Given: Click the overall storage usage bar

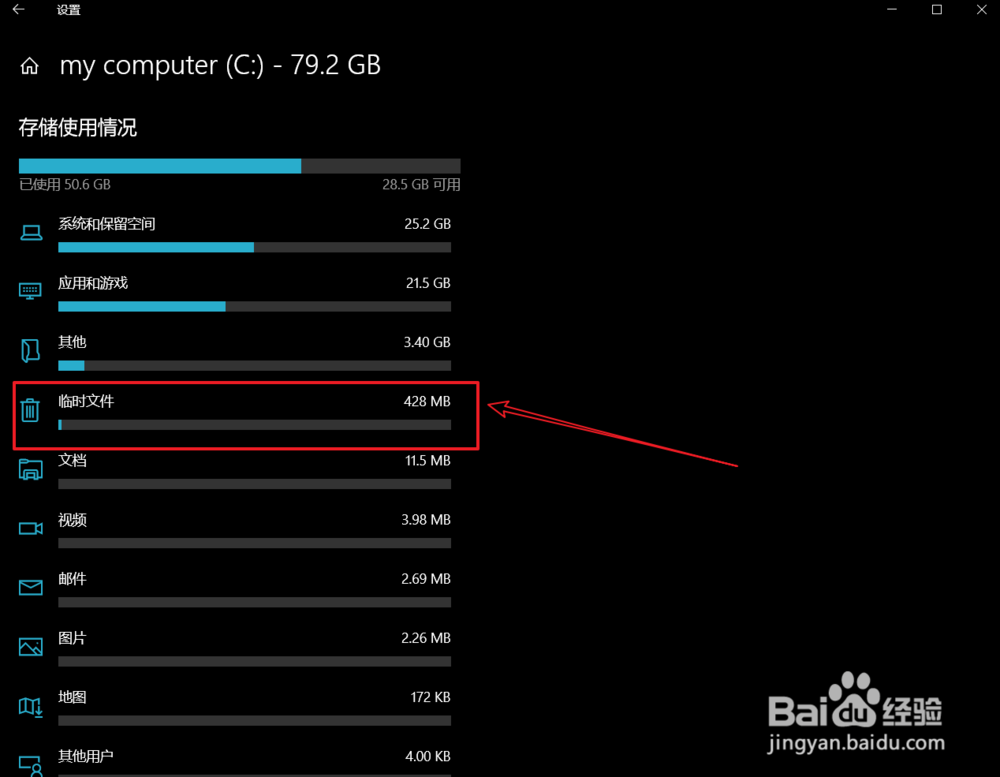Looking at the screenshot, I should coord(239,166).
